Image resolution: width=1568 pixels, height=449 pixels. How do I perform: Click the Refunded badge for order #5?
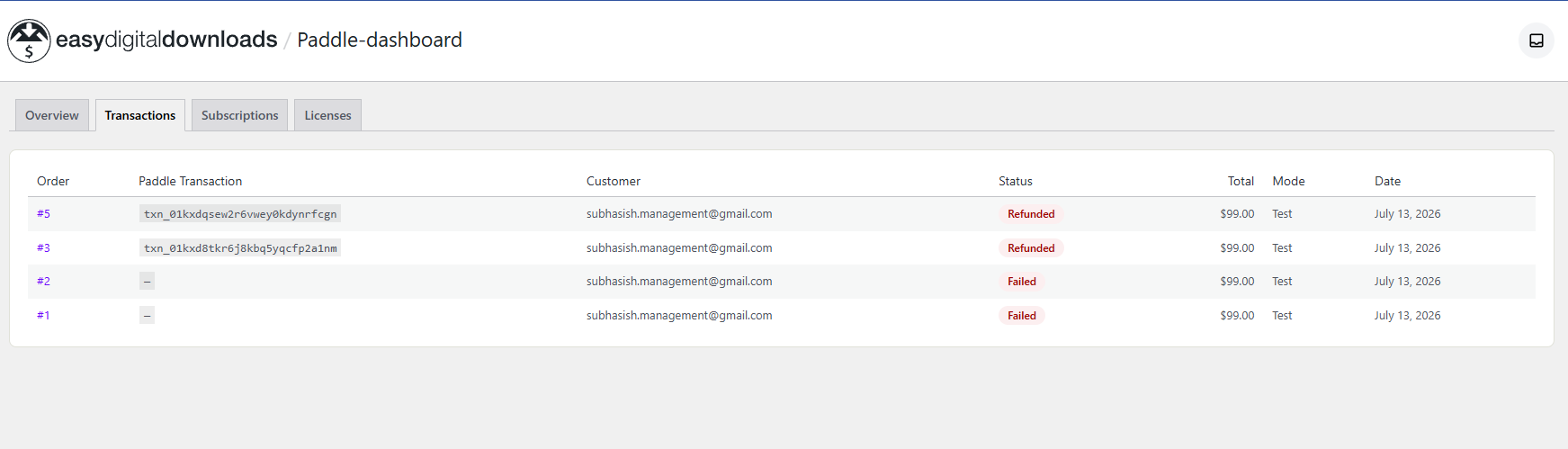pyautogui.click(x=1031, y=214)
